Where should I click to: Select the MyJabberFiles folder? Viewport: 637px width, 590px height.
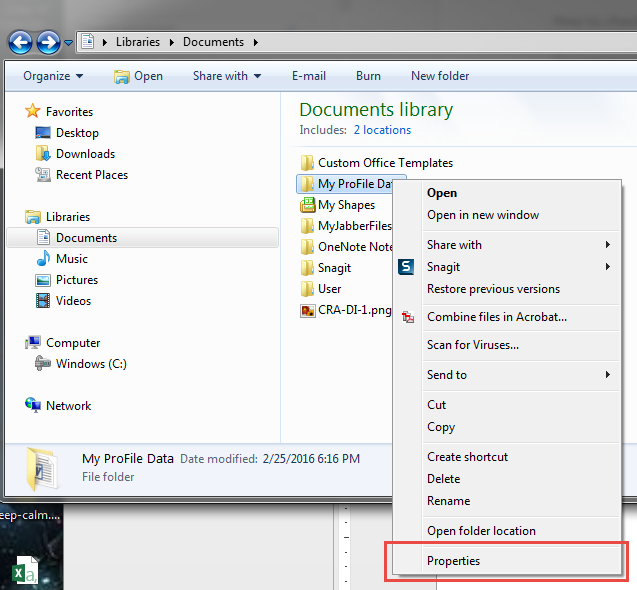point(346,226)
